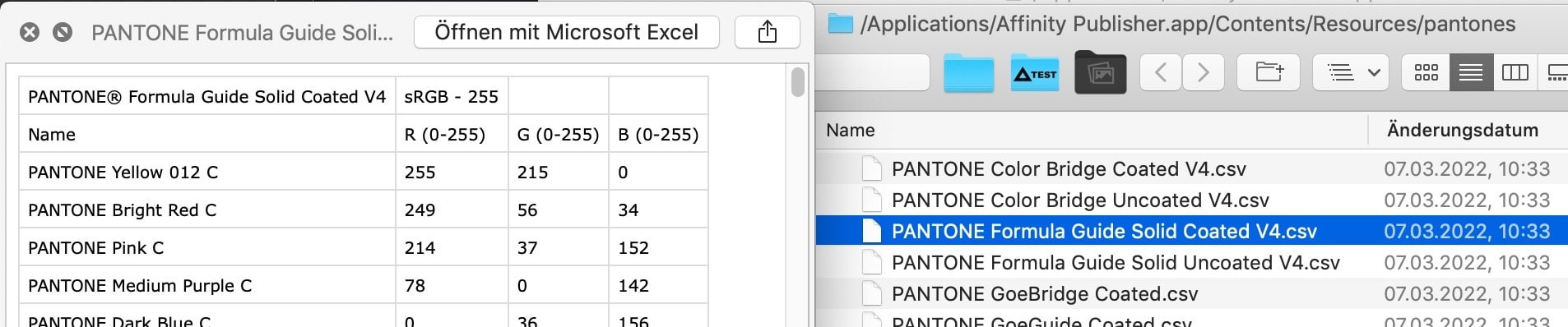This screenshot has height=327, width=1568.
Task: Open the TEST folder in Finder toolbar
Action: click(1034, 73)
